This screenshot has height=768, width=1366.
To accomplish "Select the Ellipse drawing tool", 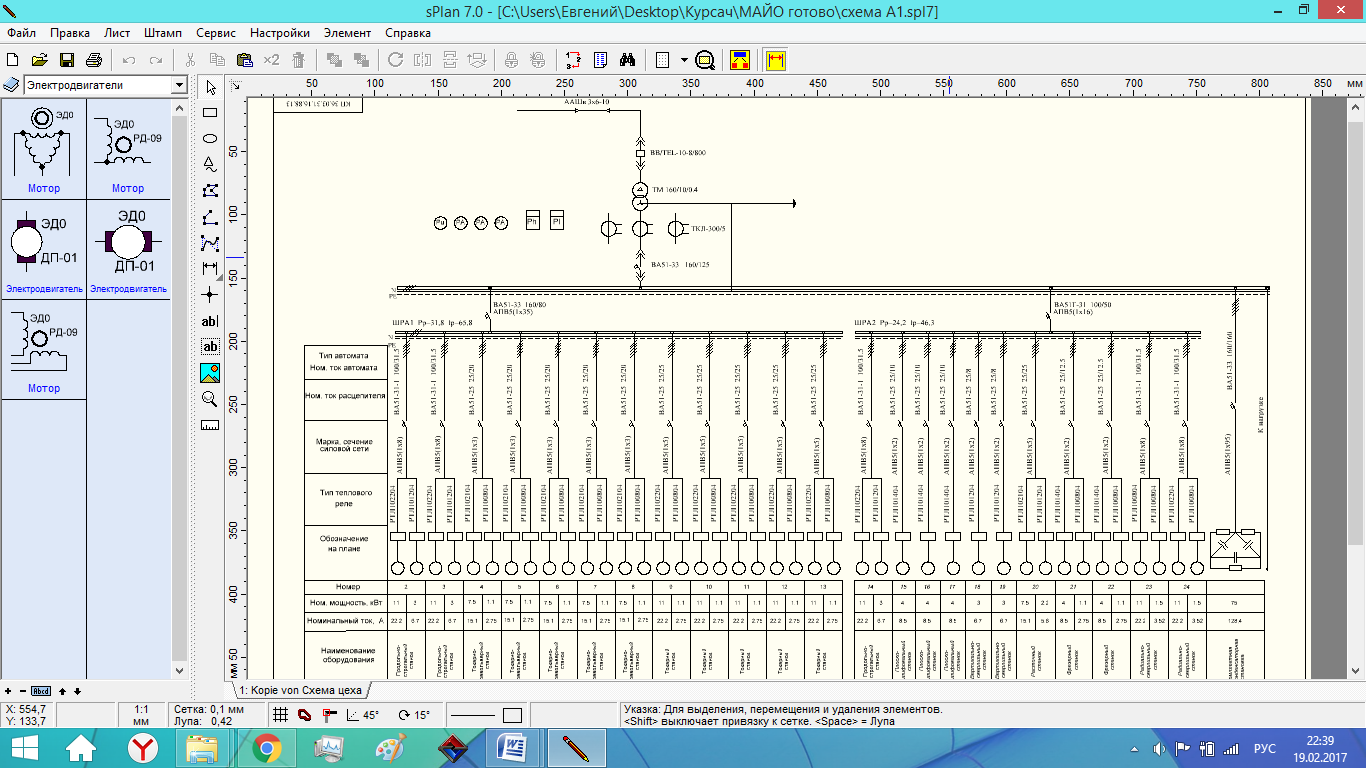I will point(210,138).
